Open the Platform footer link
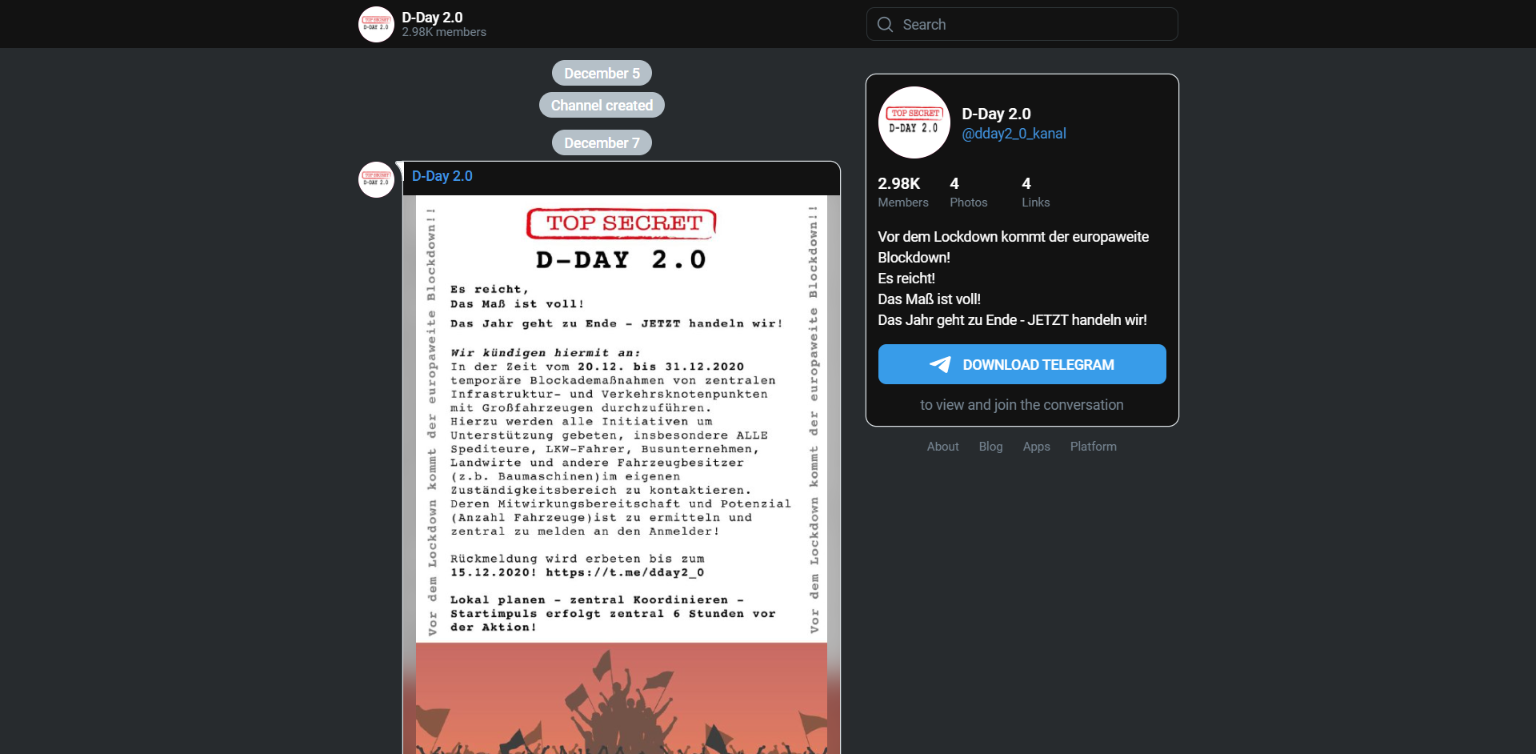This screenshot has width=1536, height=754. coord(1093,447)
